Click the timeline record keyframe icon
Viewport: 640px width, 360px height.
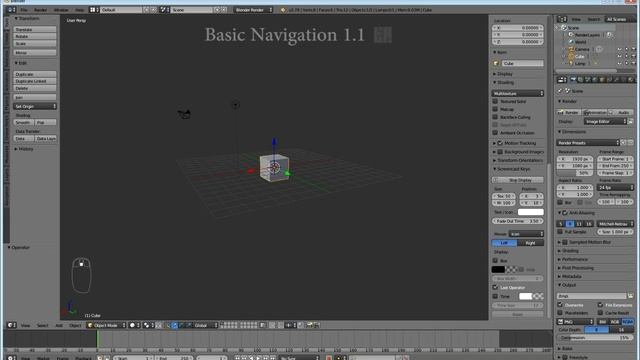(x=329, y=358)
